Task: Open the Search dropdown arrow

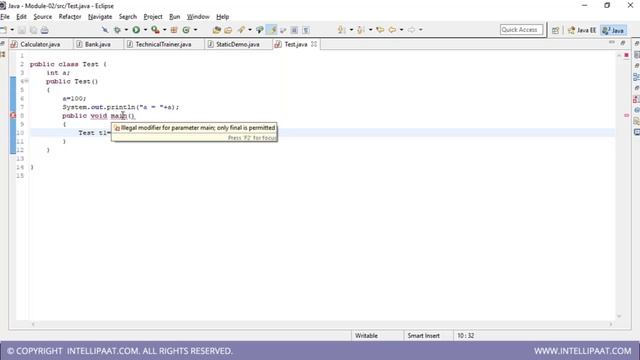Action: coord(250,30)
